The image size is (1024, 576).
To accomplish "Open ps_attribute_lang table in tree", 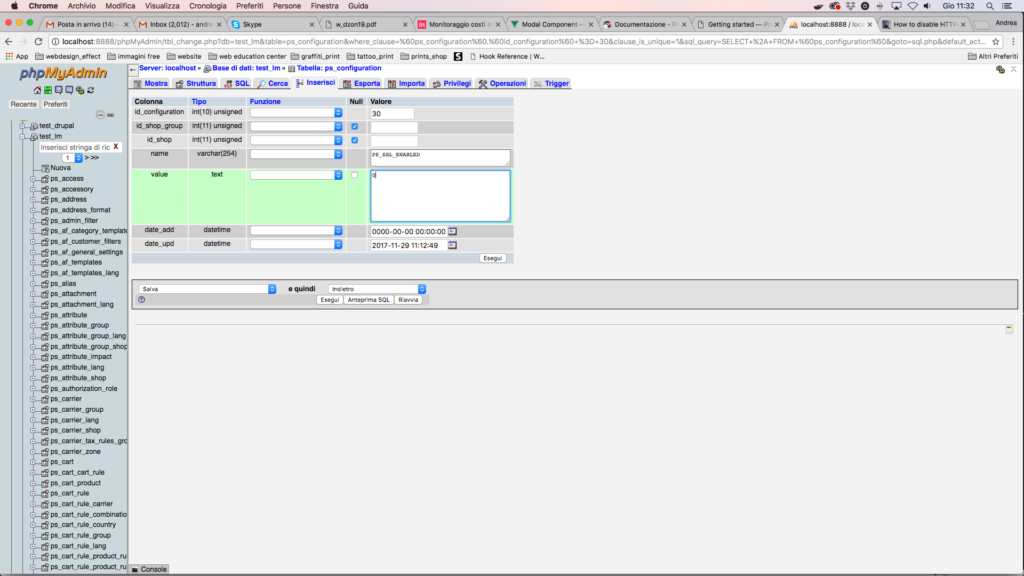I will point(77,367).
